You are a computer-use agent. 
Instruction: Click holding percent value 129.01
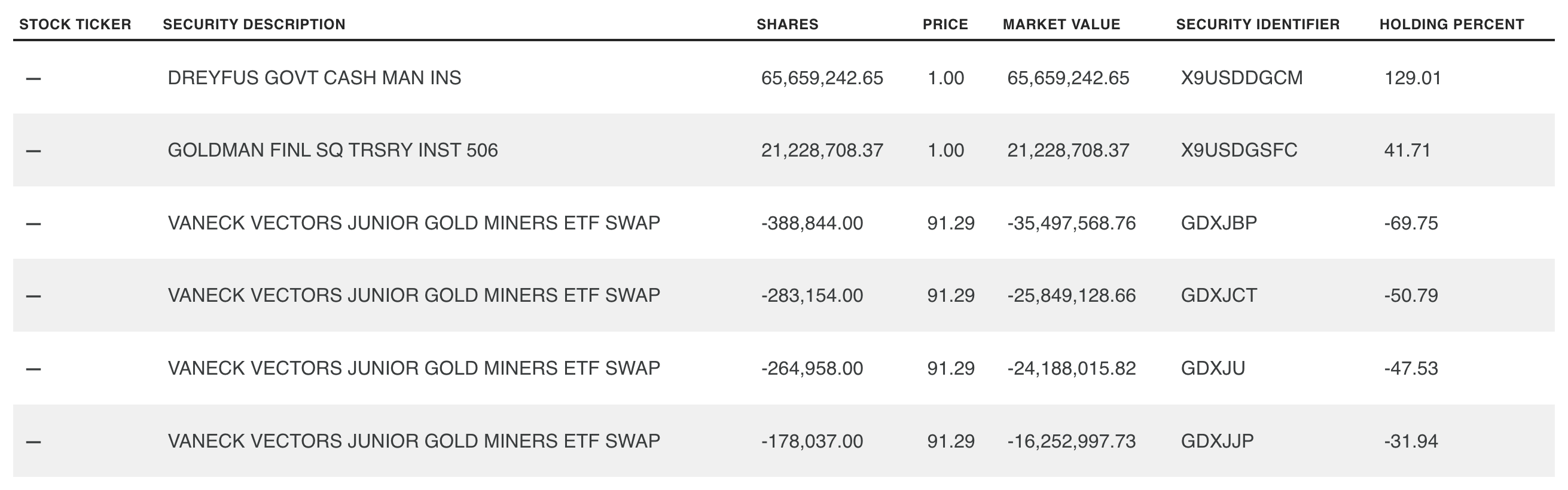pos(1412,78)
